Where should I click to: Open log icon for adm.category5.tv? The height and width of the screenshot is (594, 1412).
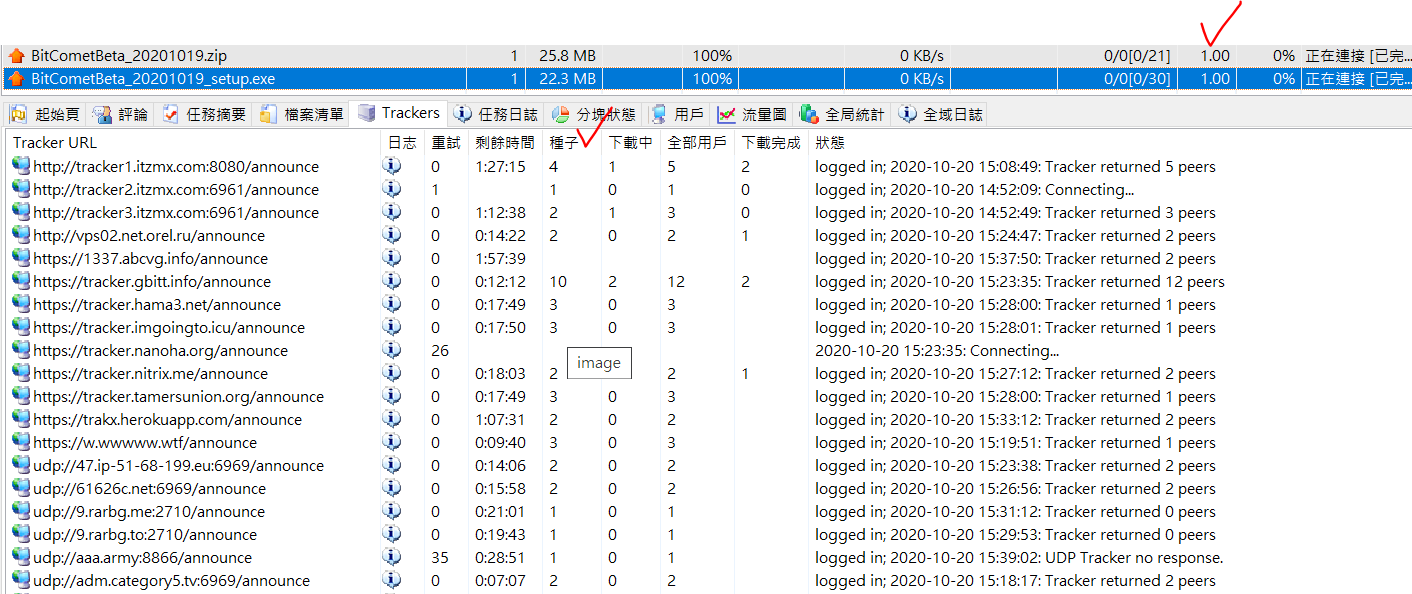392,580
